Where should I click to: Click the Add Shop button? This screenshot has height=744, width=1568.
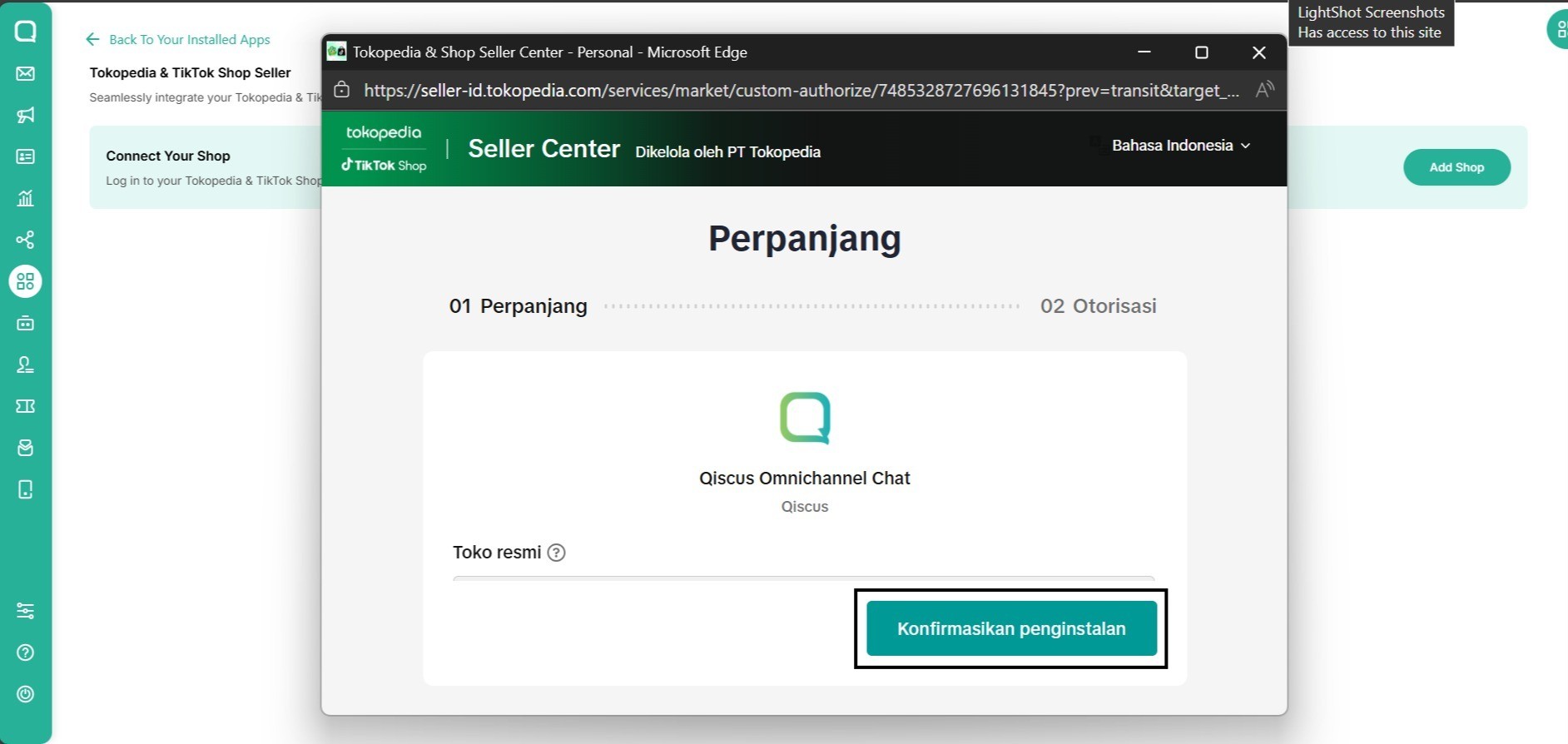coord(1456,167)
